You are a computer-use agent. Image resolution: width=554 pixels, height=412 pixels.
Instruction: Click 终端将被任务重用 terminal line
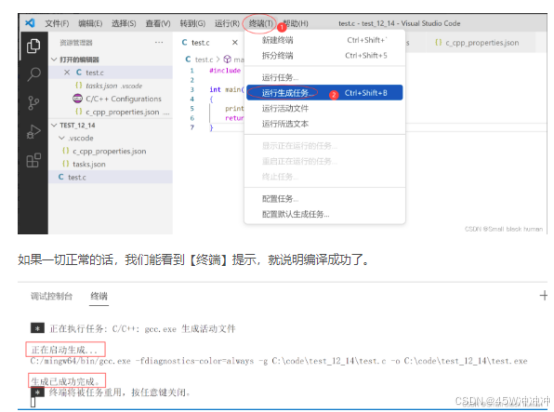[120, 392]
